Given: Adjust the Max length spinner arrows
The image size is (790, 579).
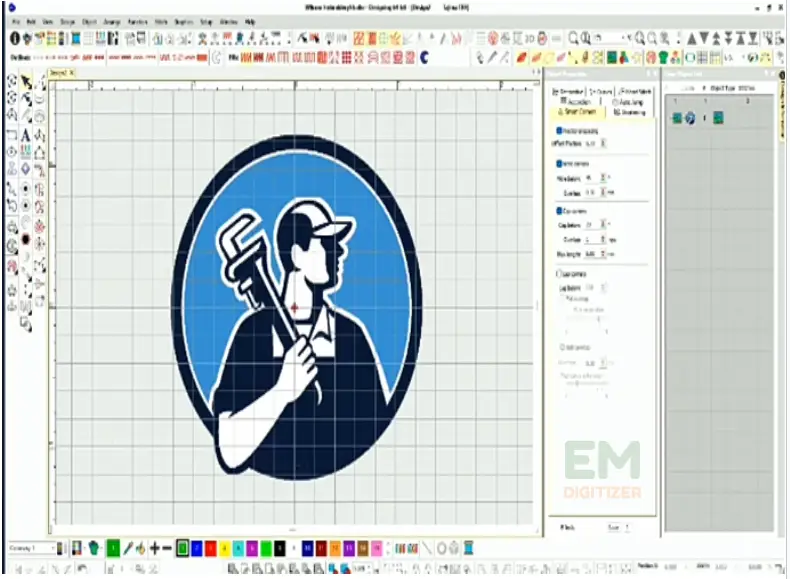Looking at the screenshot, I should click(604, 254).
